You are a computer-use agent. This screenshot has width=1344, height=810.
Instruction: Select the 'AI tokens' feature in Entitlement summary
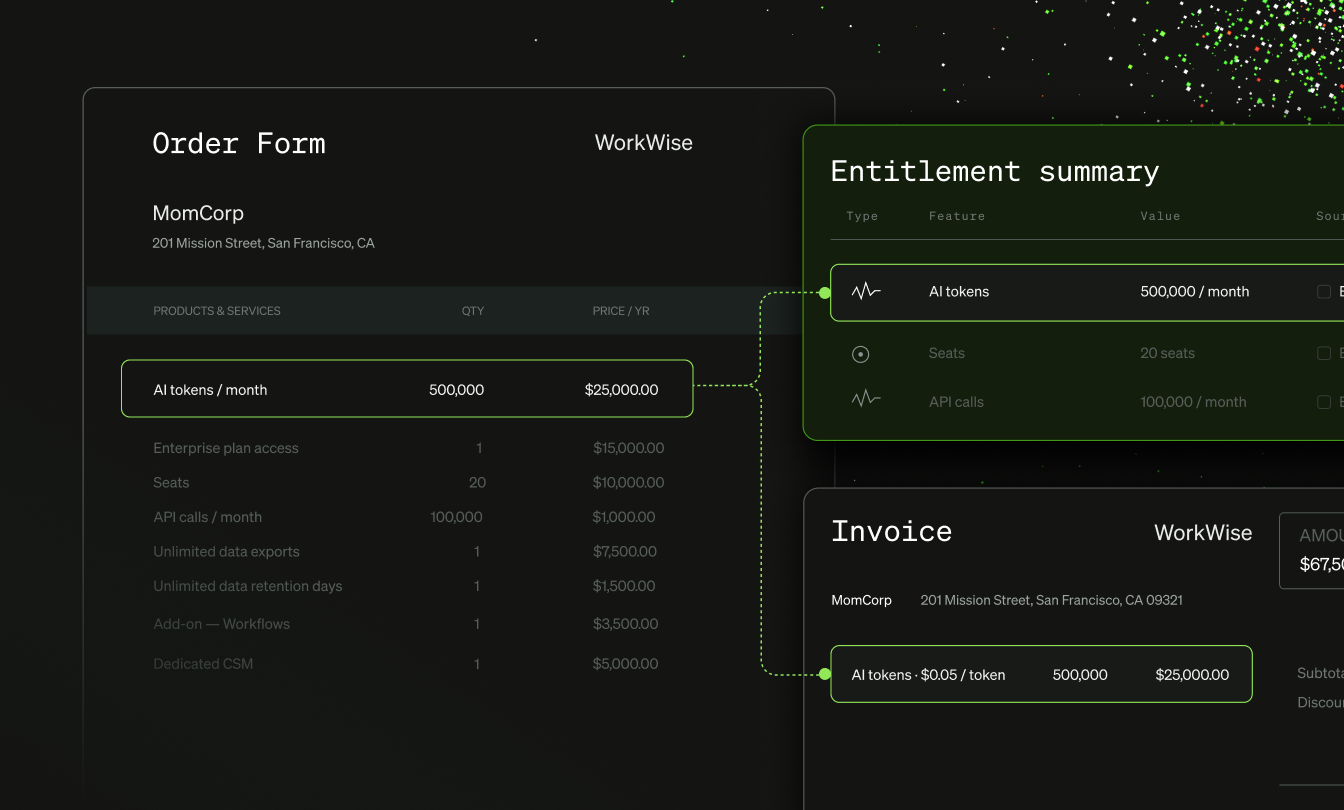click(959, 292)
